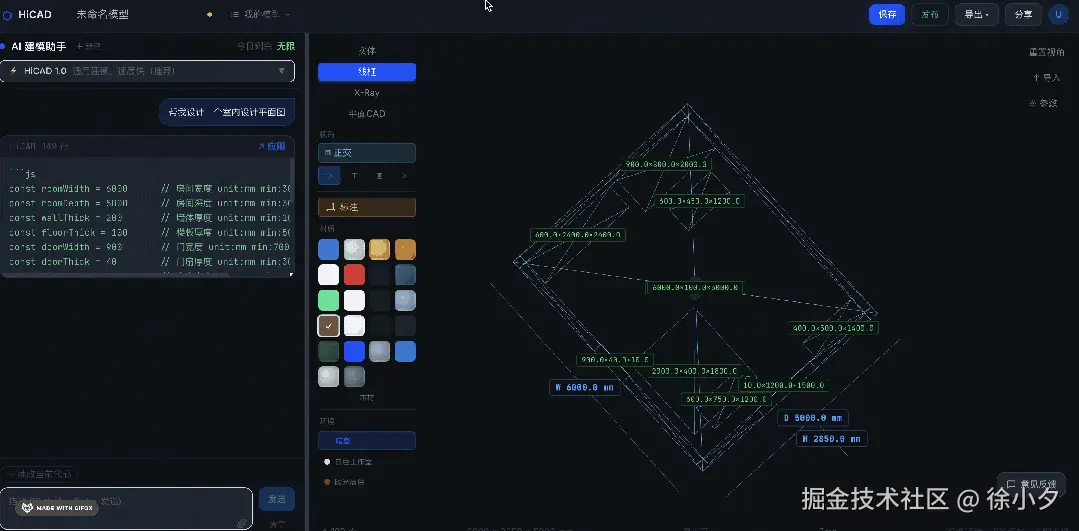
Task: Pick the dark green swatch in the fifth row
Action: [328, 351]
